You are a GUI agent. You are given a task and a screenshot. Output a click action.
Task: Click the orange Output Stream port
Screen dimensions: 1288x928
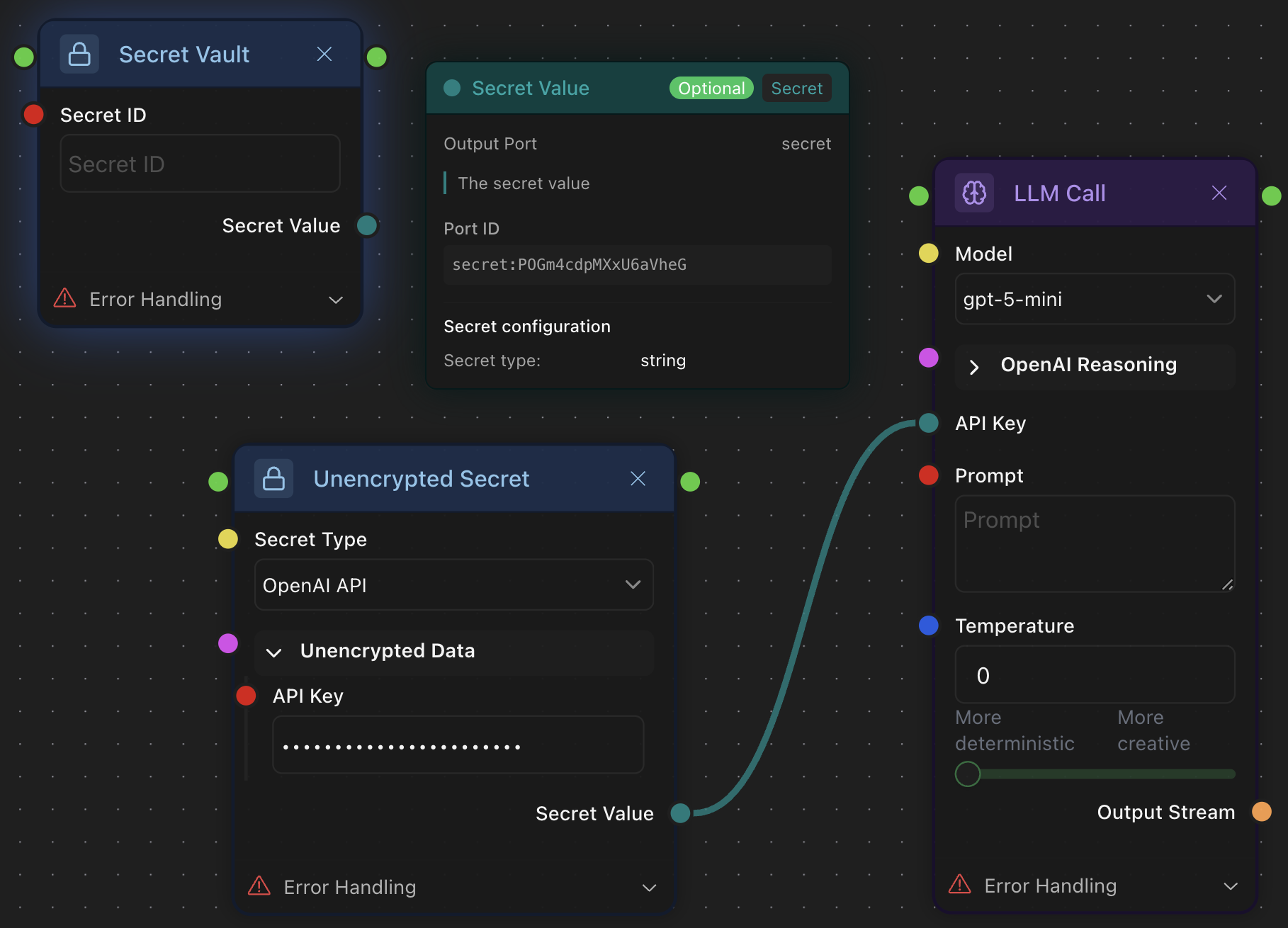click(1261, 811)
